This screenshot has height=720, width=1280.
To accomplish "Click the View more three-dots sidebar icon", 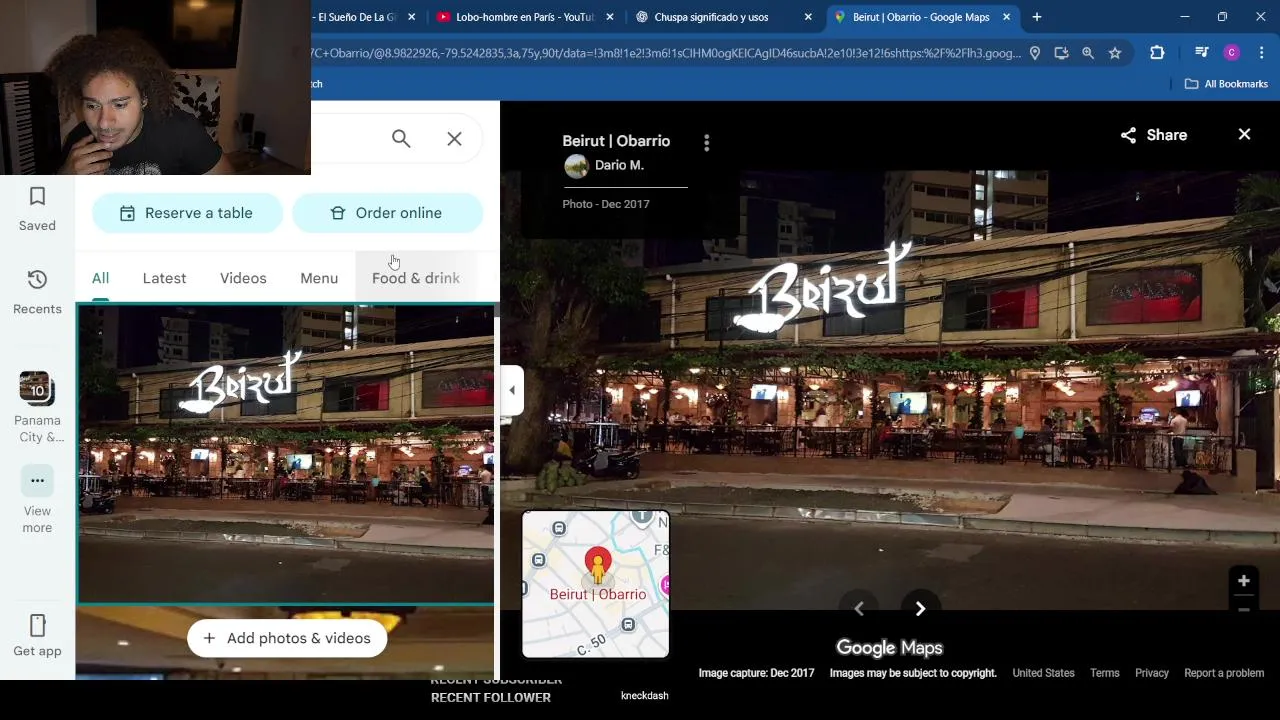I will pyautogui.click(x=37, y=481).
